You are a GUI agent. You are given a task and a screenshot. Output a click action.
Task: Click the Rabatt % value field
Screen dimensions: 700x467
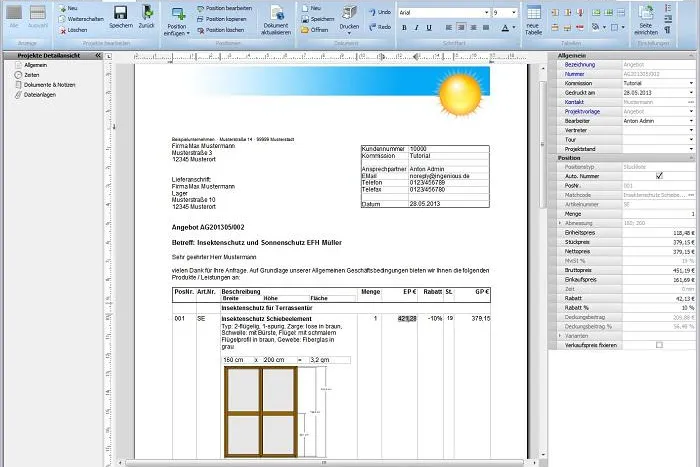point(658,307)
